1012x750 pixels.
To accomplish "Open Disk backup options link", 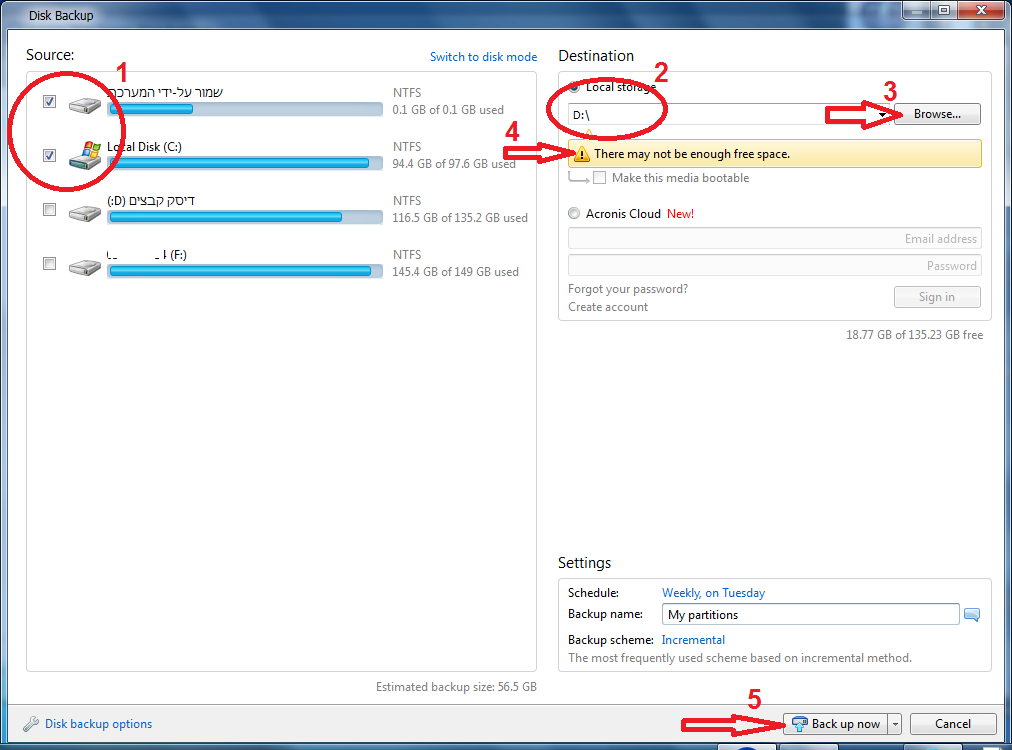I will pos(99,724).
